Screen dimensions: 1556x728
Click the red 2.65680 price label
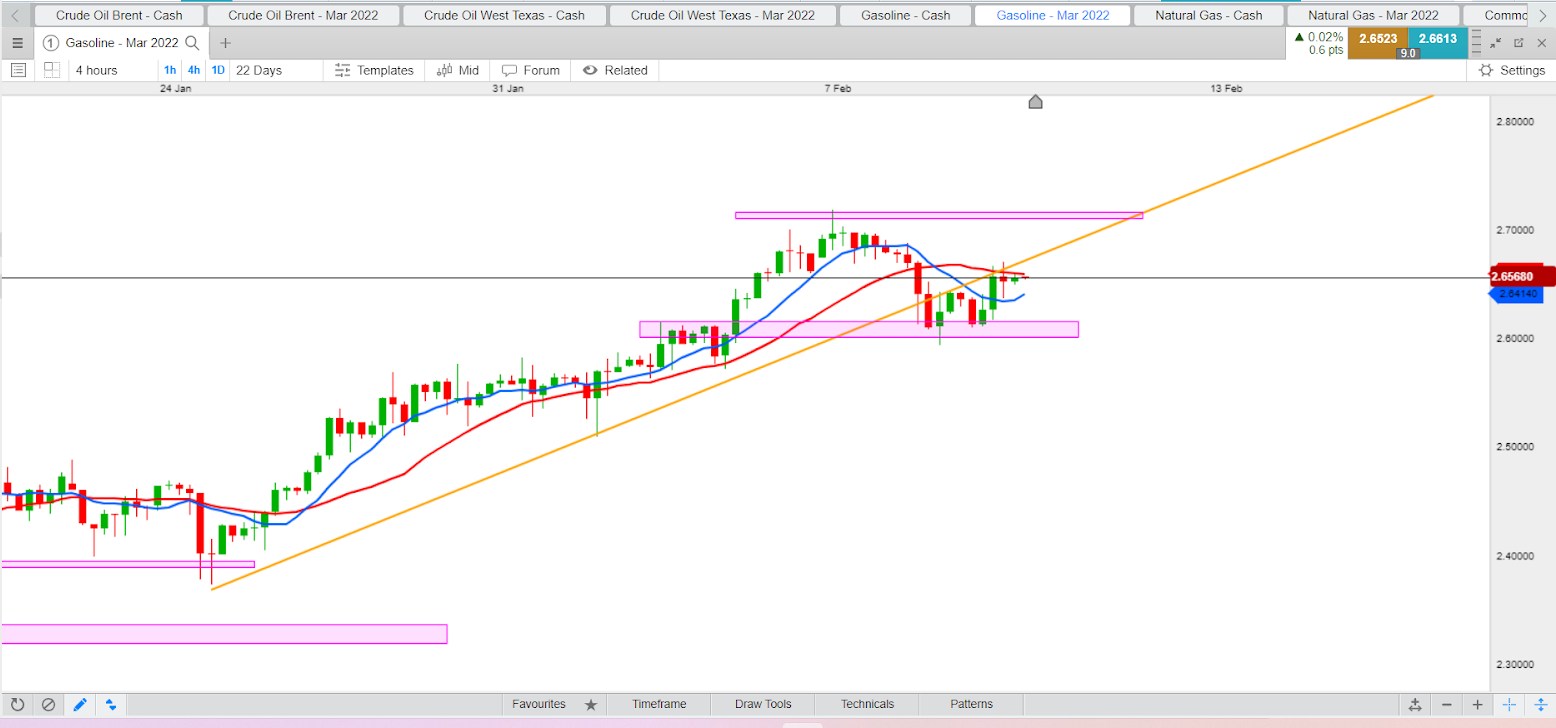tap(1524, 276)
